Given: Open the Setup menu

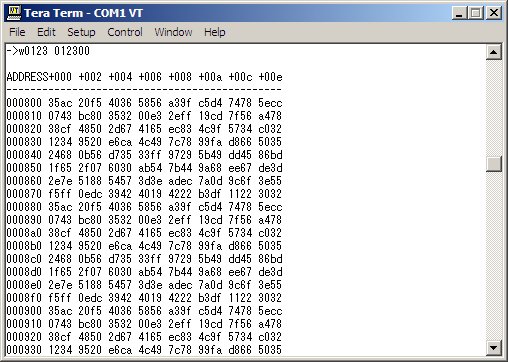Looking at the screenshot, I should [81, 32].
